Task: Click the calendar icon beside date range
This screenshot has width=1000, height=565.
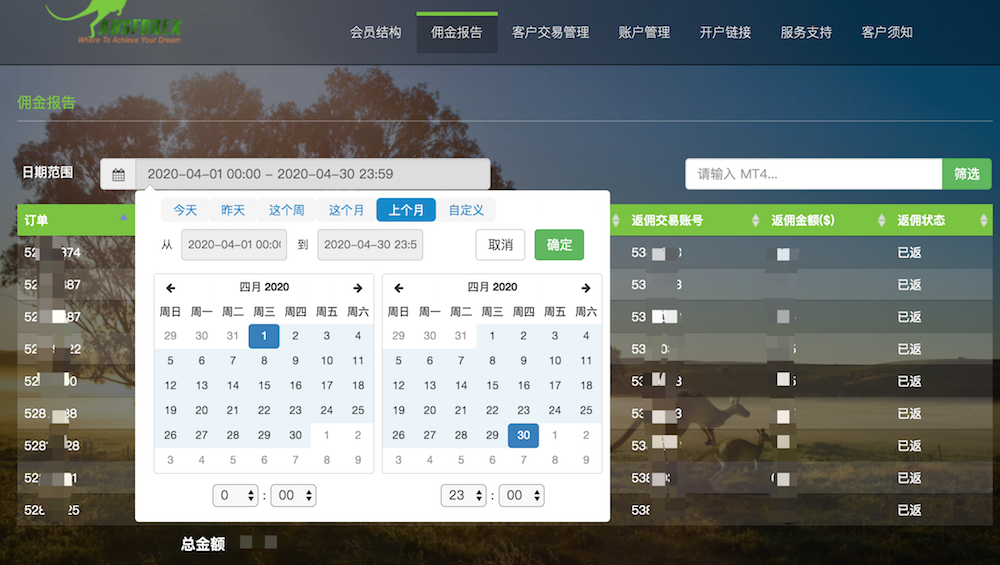Action: click(x=118, y=175)
